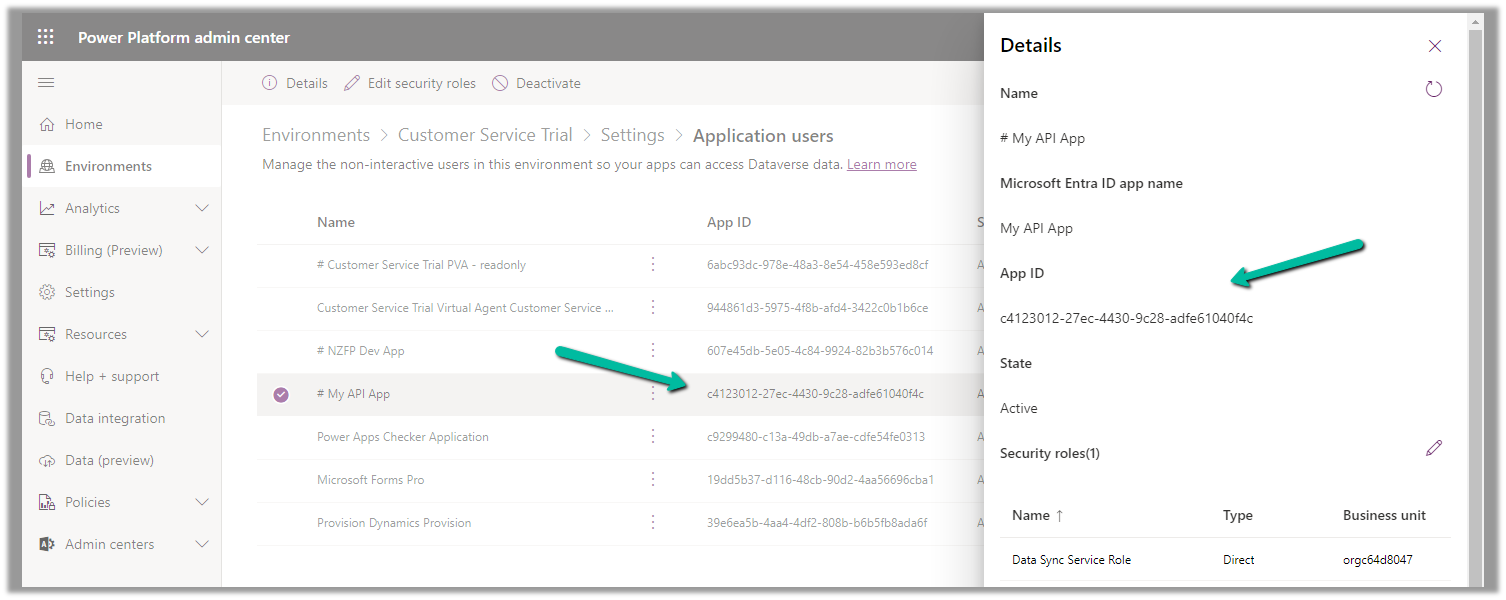Sort security roles by Name column

coord(1037,516)
